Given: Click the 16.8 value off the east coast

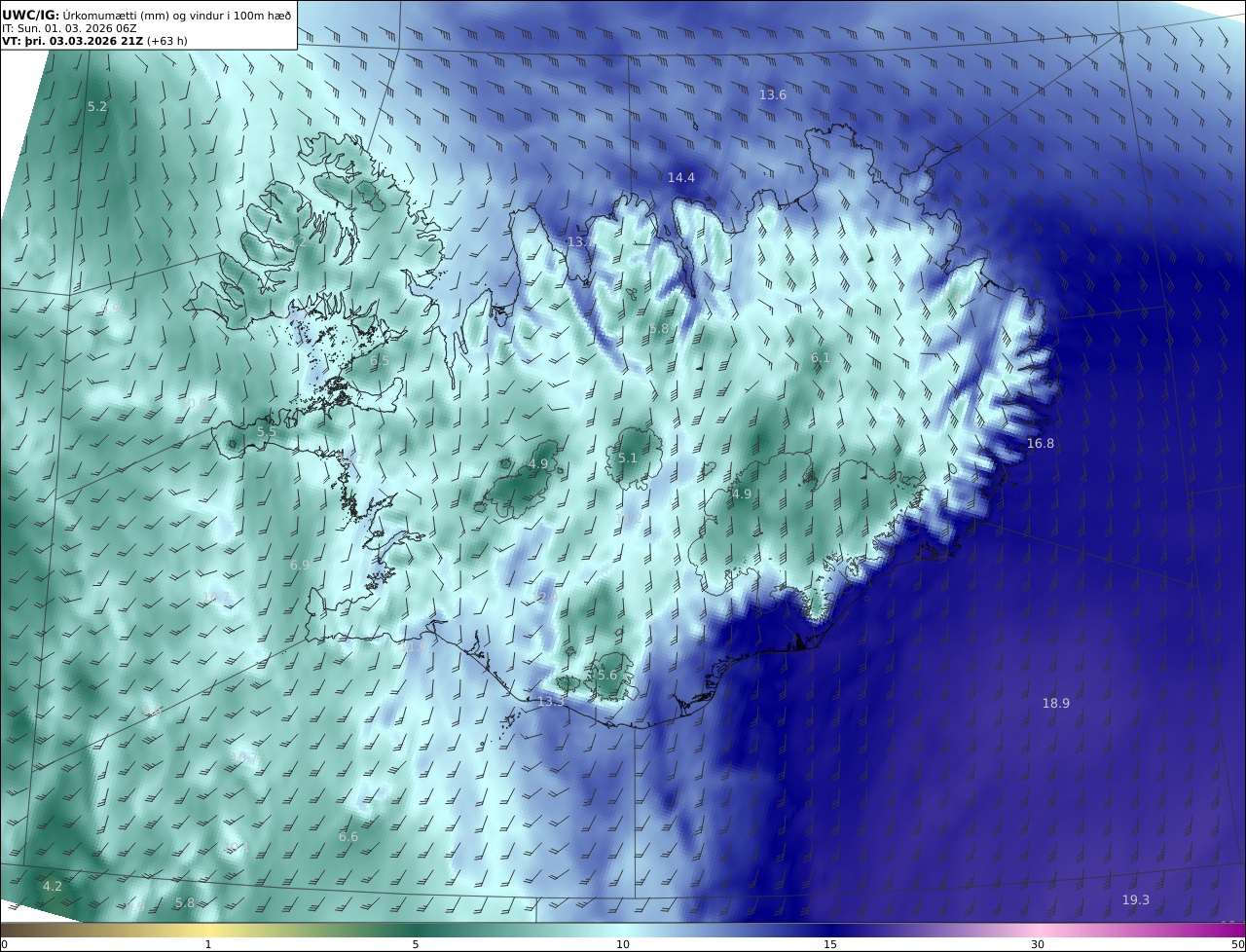Looking at the screenshot, I should pos(1041,443).
